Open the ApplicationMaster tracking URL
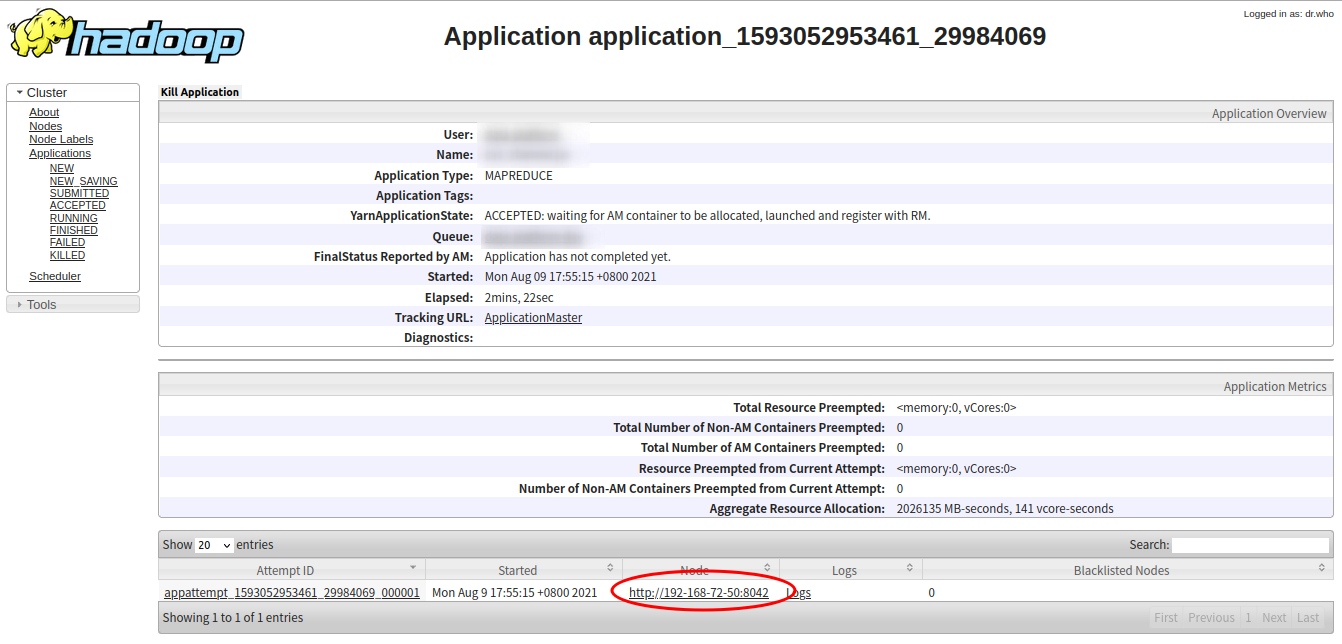This screenshot has height=644, width=1342. coord(533,317)
